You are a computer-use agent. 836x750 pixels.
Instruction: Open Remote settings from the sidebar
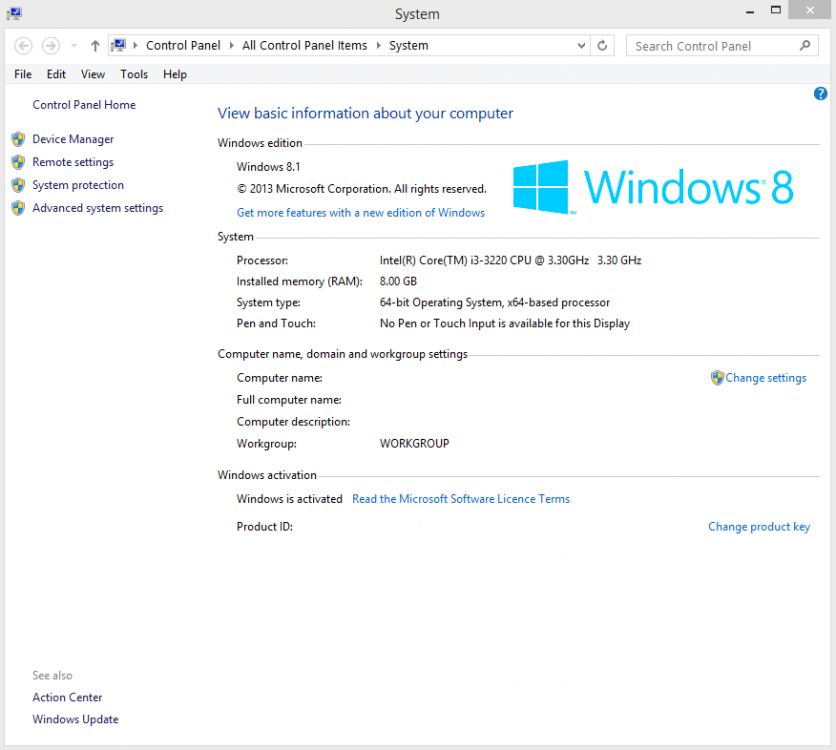(73, 162)
